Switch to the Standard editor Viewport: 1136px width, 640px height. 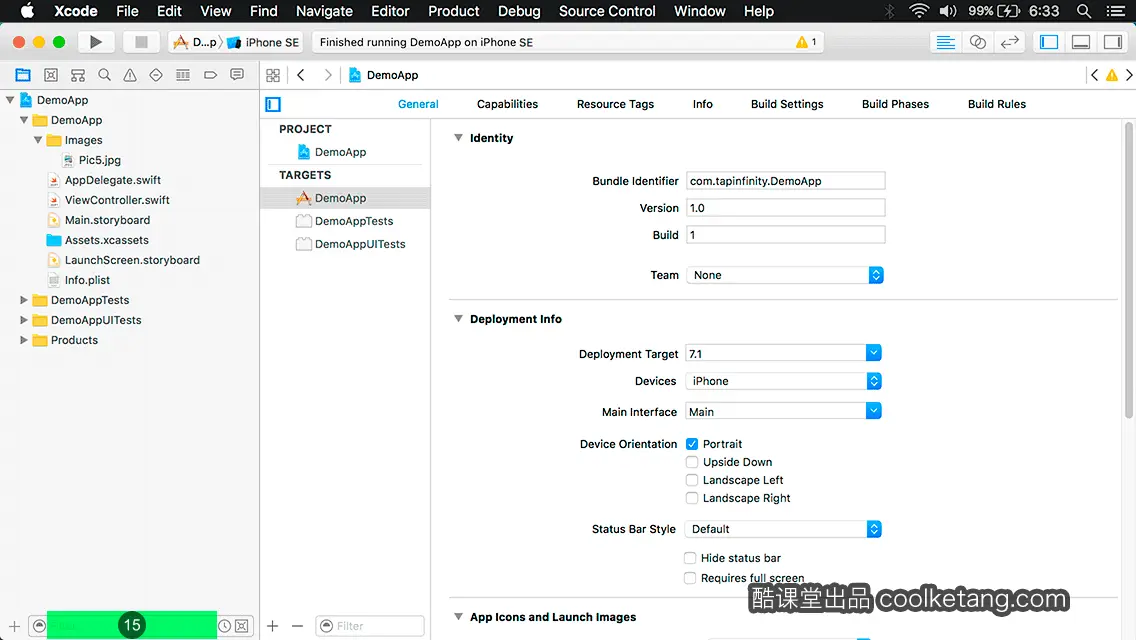[945, 42]
